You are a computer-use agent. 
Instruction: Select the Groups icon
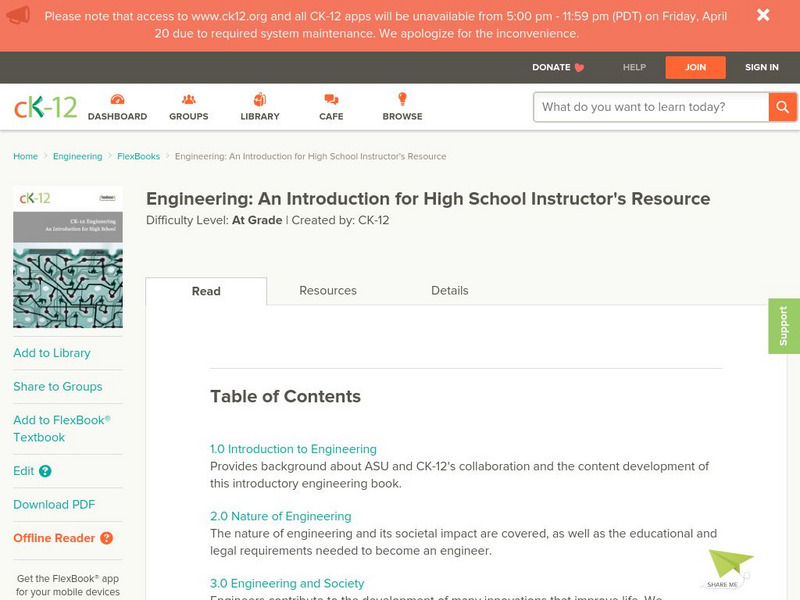coord(187,100)
